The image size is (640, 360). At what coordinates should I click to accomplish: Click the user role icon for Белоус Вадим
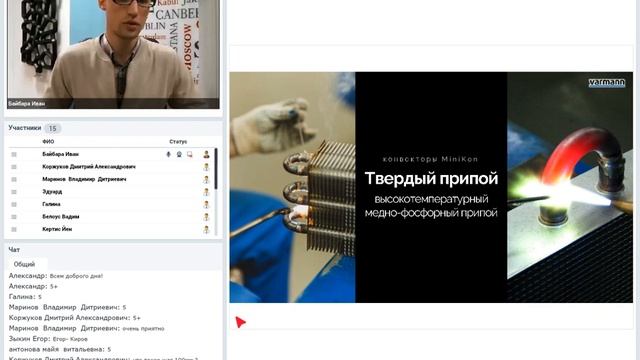(206, 217)
